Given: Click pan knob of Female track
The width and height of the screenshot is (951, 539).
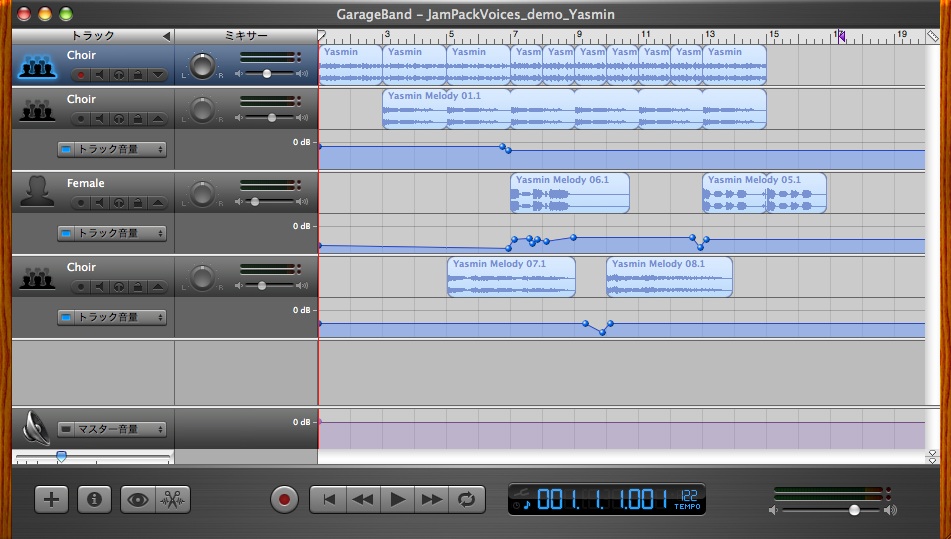Looking at the screenshot, I should coord(203,193).
